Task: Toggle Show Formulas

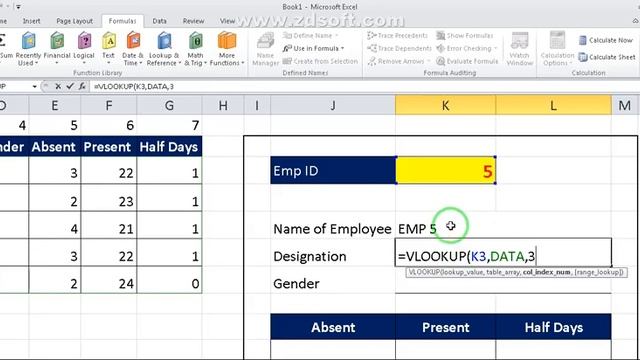Action: click(464, 36)
